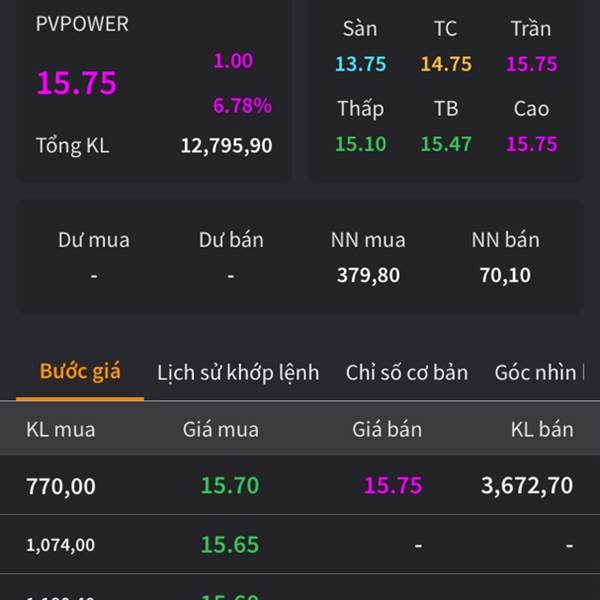Click average price 15.47
Viewport: 600px width, 600px height.
pos(446,144)
